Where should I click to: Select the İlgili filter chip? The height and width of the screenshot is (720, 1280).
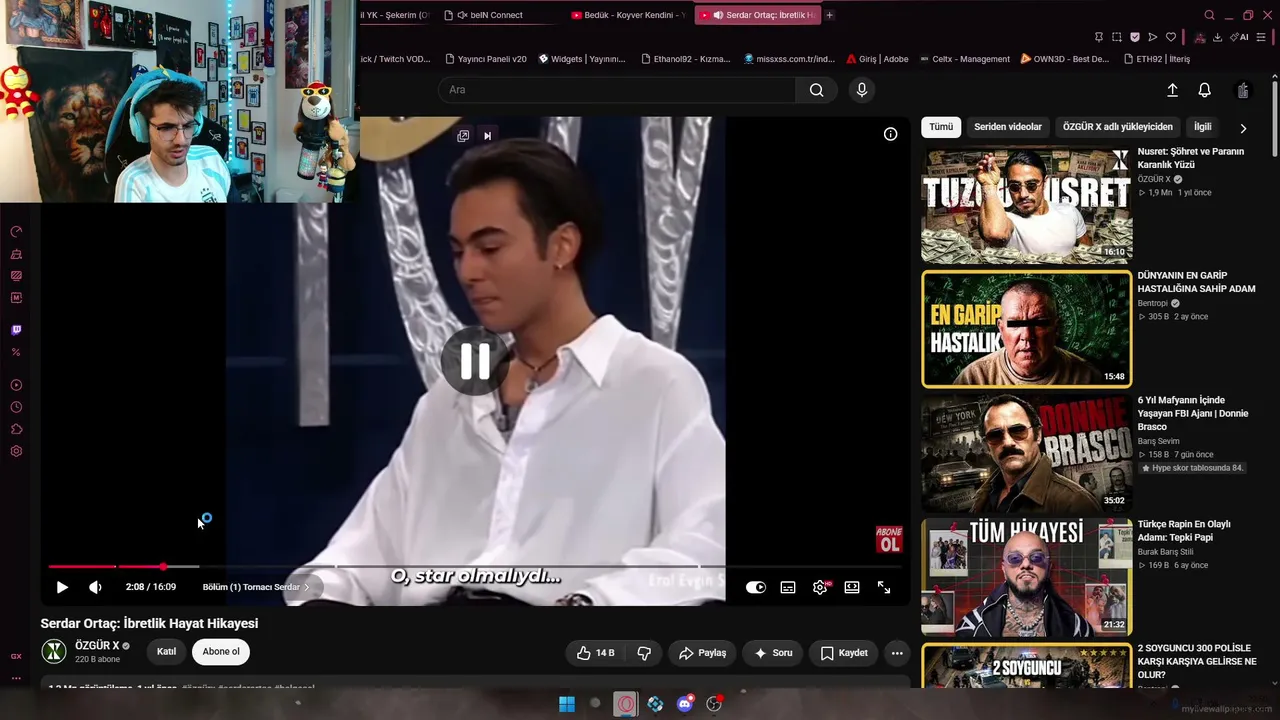(x=1203, y=127)
